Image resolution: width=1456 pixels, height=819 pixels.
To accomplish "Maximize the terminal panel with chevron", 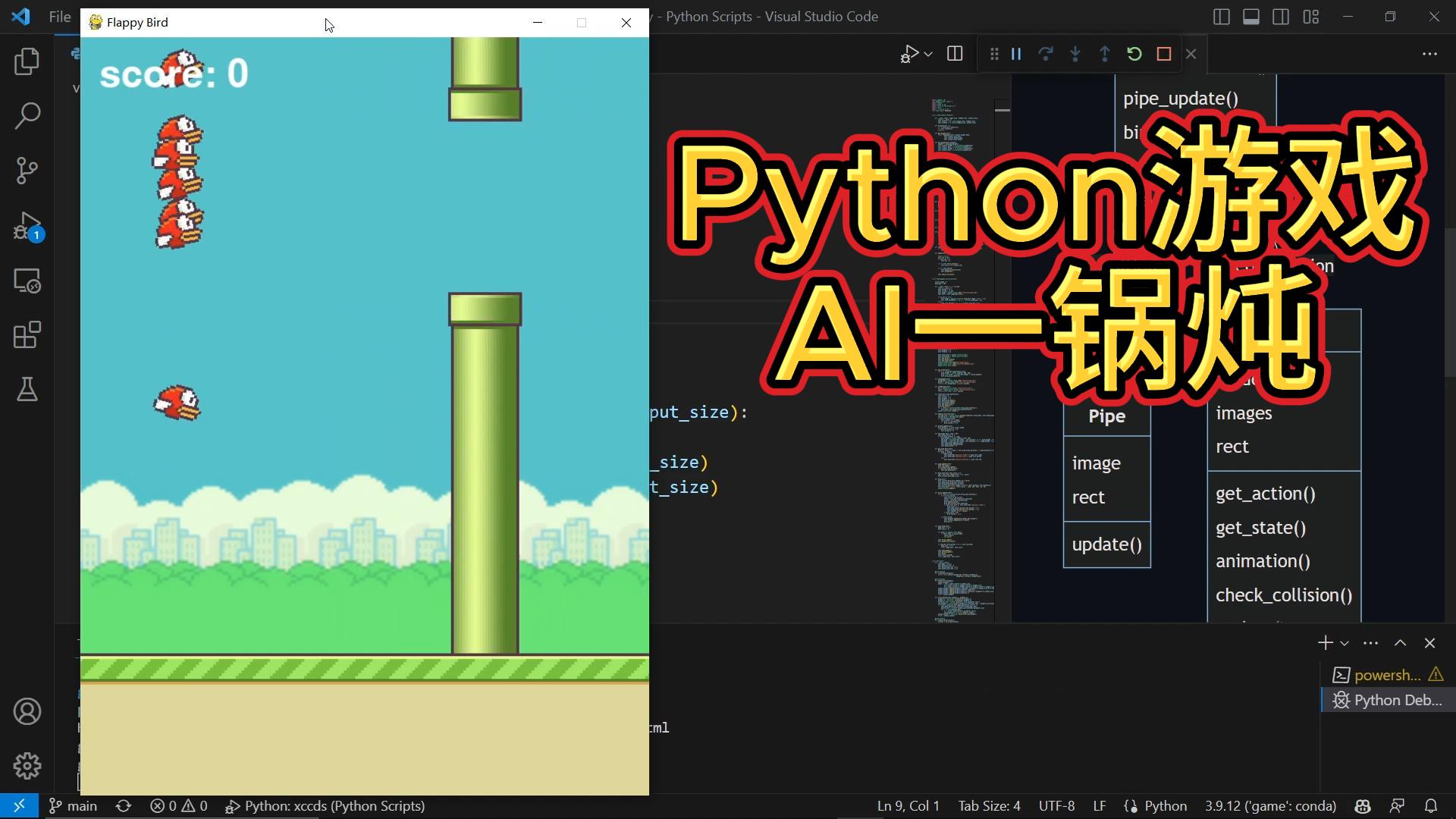I will tap(1400, 643).
